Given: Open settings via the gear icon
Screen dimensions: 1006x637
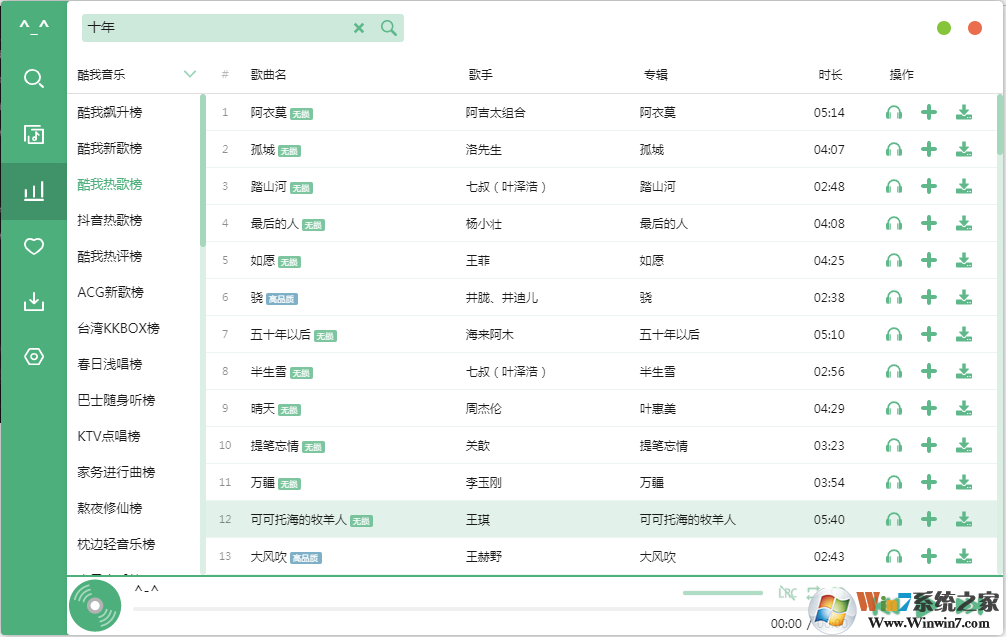Looking at the screenshot, I should tap(33, 356).
